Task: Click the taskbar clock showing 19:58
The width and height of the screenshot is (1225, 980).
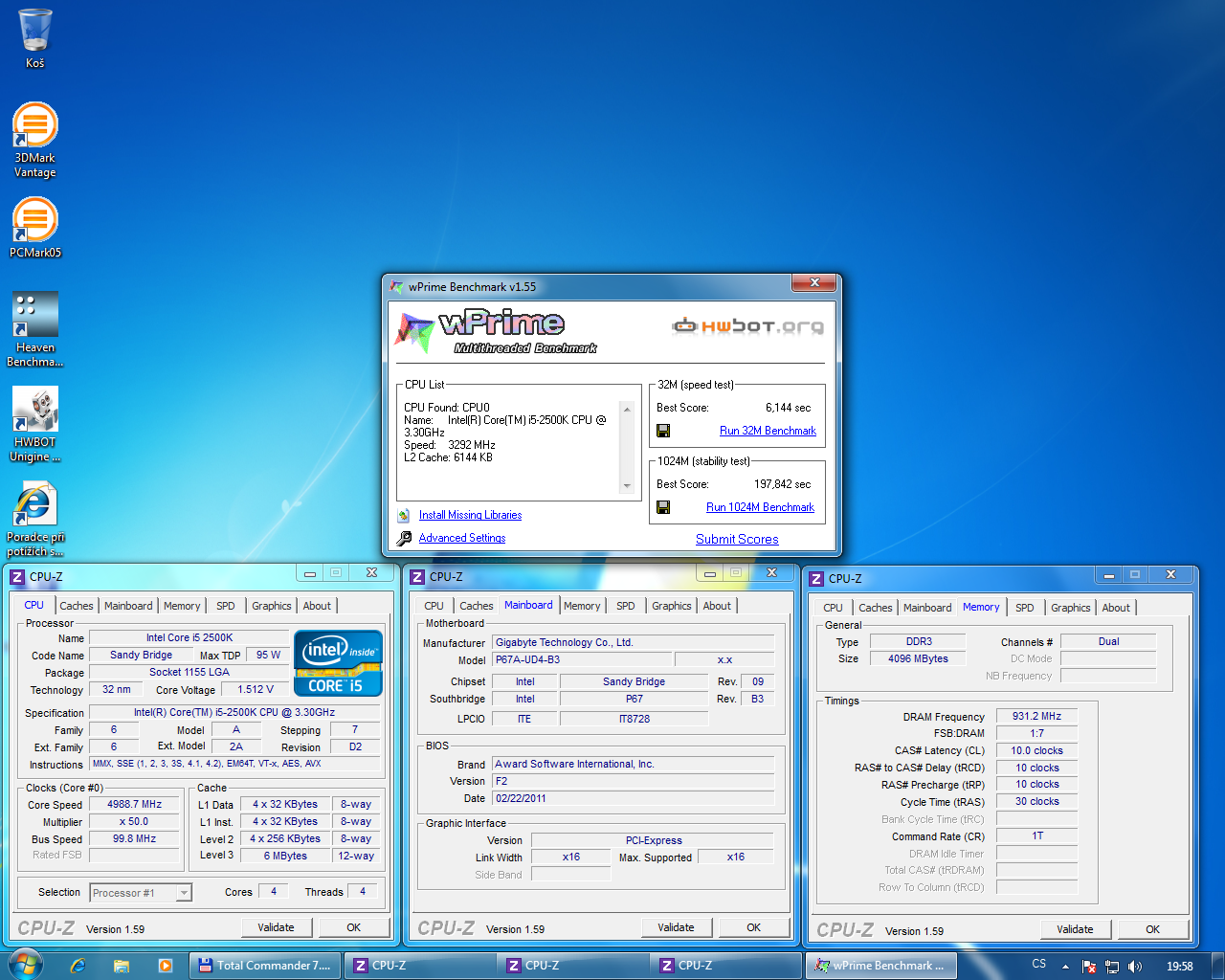Action: [1180, 967]
